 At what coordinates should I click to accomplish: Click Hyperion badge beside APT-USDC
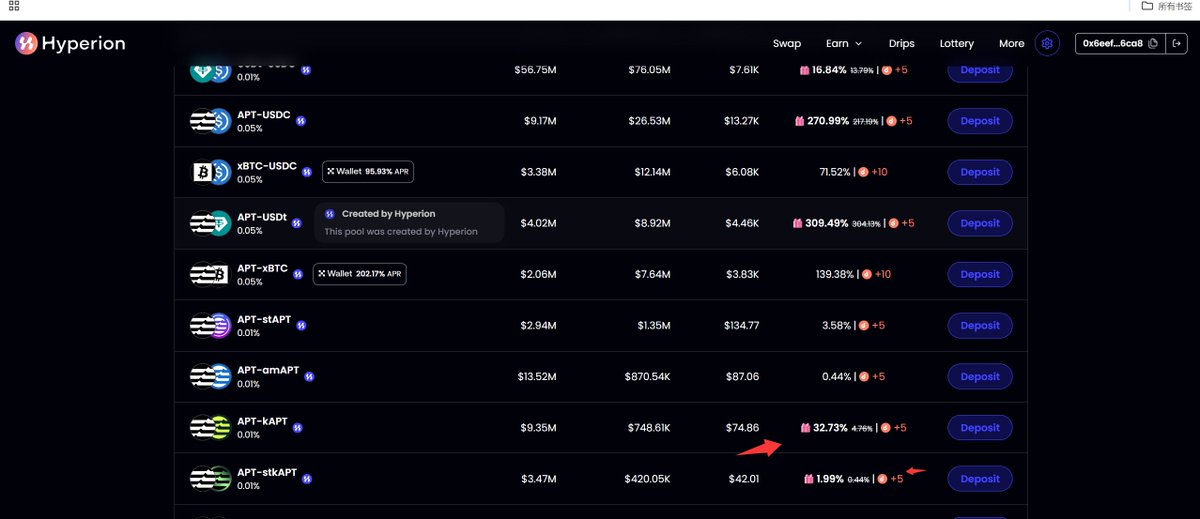300,121
